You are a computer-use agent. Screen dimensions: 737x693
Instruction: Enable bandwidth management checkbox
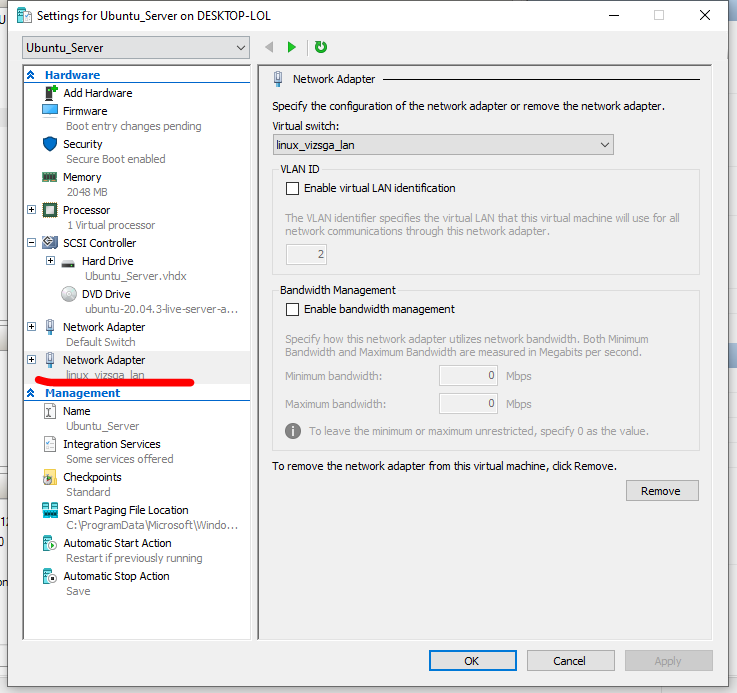pos(293,310)
